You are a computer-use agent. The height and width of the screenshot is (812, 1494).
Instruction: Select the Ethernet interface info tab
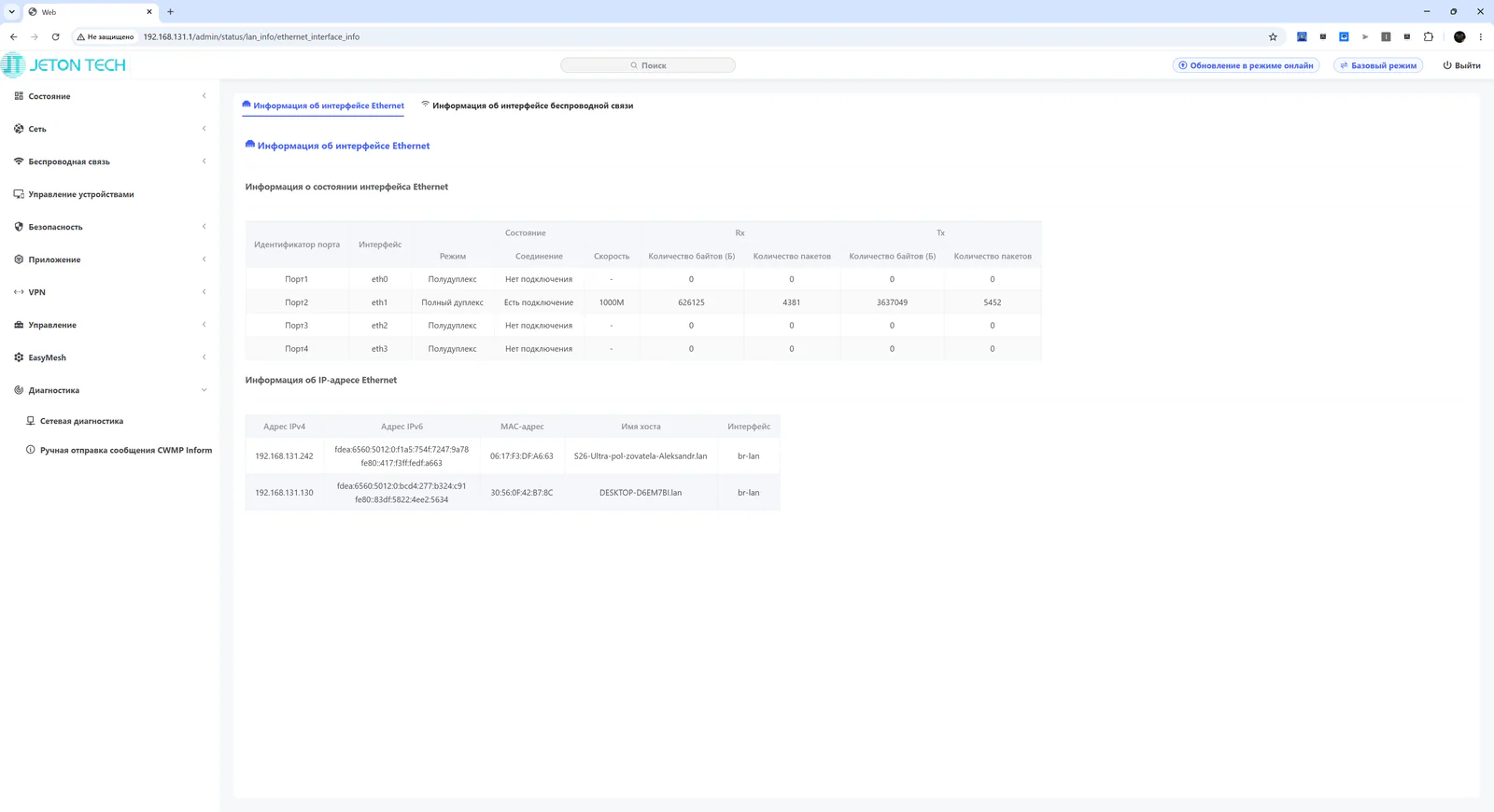(323, 105)
